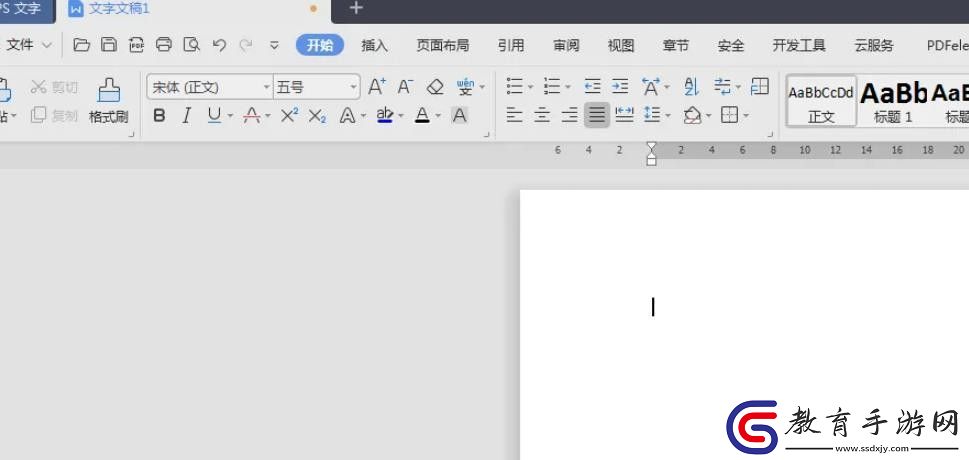Expand the Chinese layout dropdown arrow
Image resolution: width=969 pixels, height=460 pixels.
pos(666,87)
